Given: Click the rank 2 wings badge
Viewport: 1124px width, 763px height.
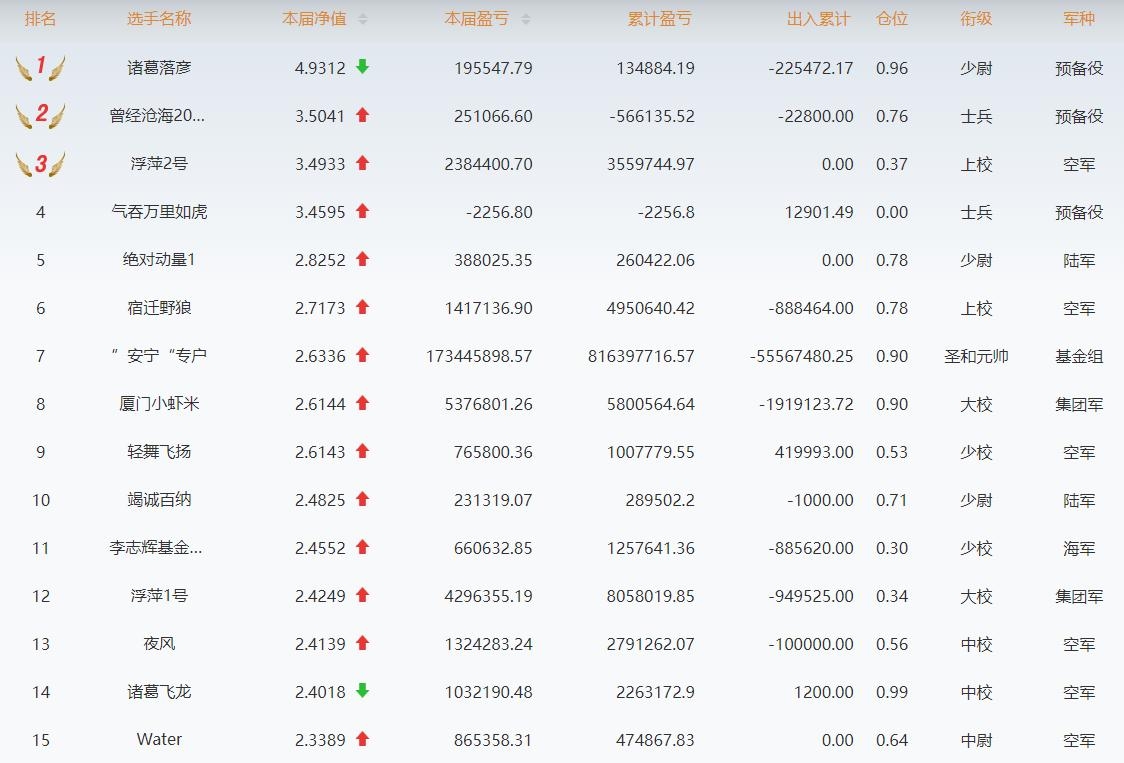Looking at the screenshot, I should click(40, 116).
